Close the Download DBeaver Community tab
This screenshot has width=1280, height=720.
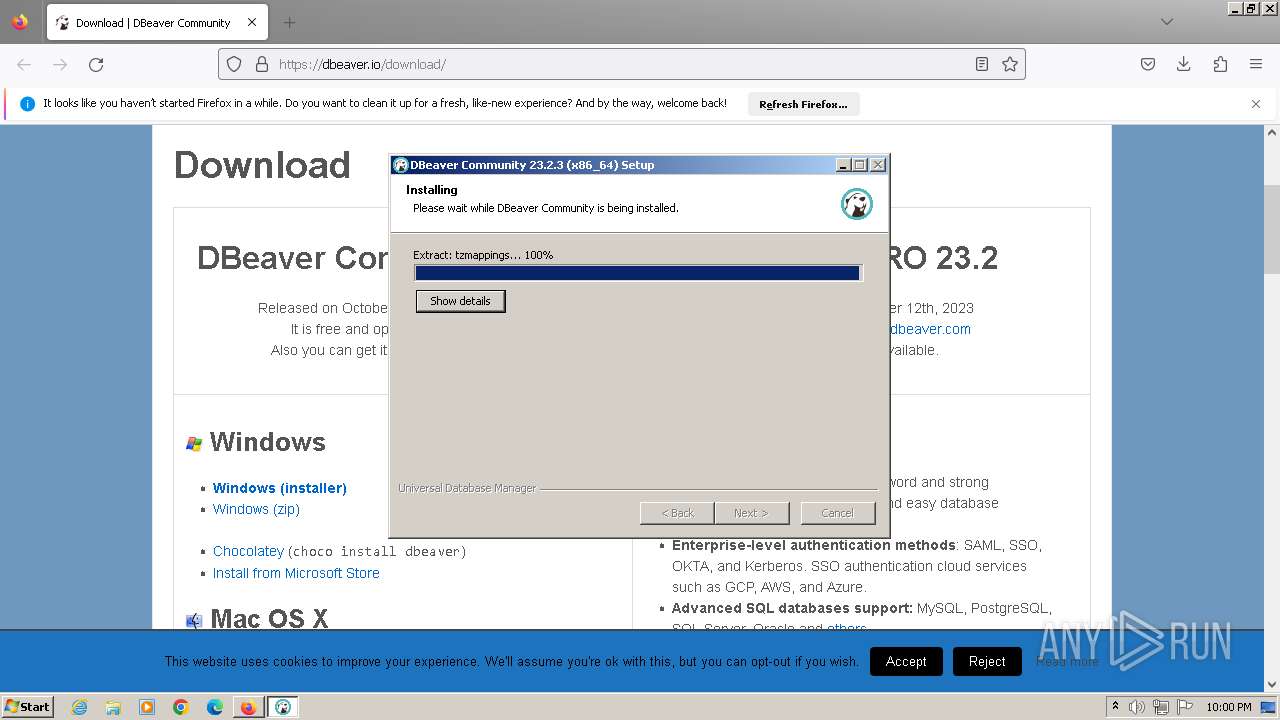(252, 22)
